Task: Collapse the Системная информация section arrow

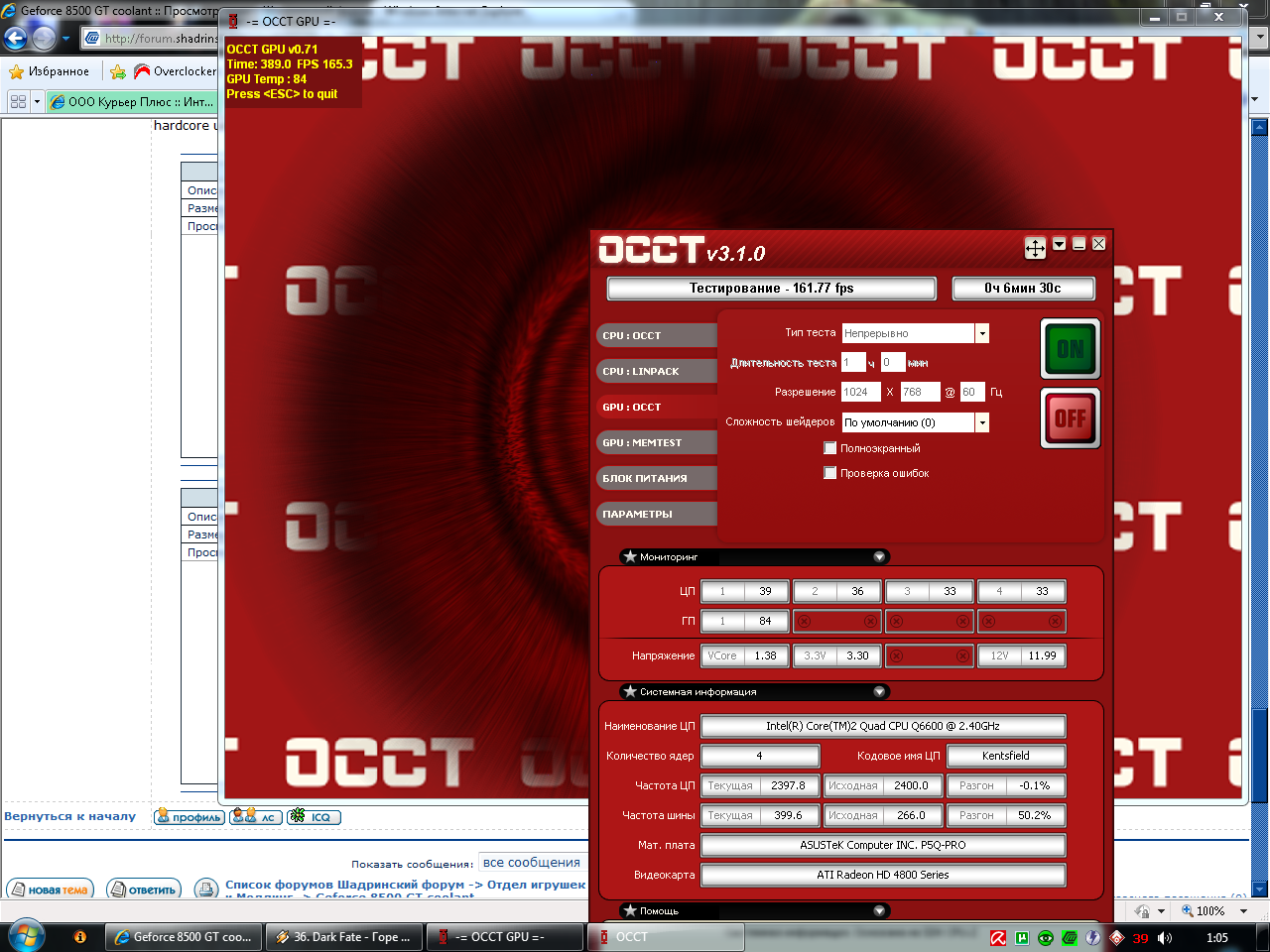Action: 879,692
